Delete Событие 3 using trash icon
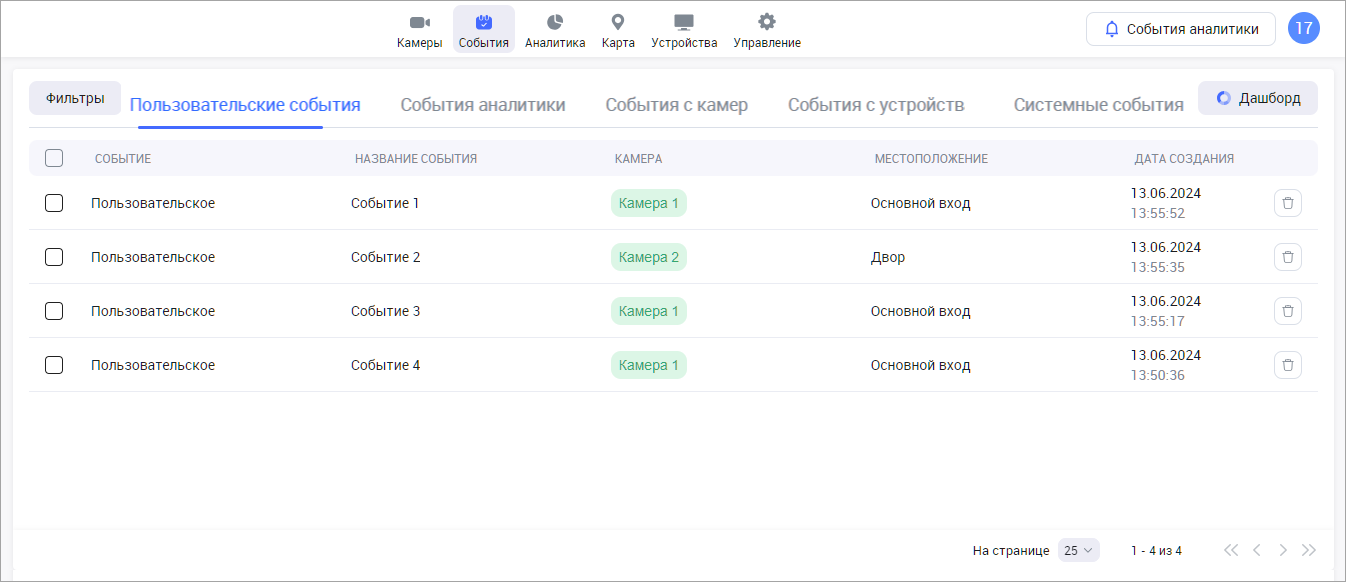The width and height of the screenshot is (1346, 582). [x=1288, y=311]
